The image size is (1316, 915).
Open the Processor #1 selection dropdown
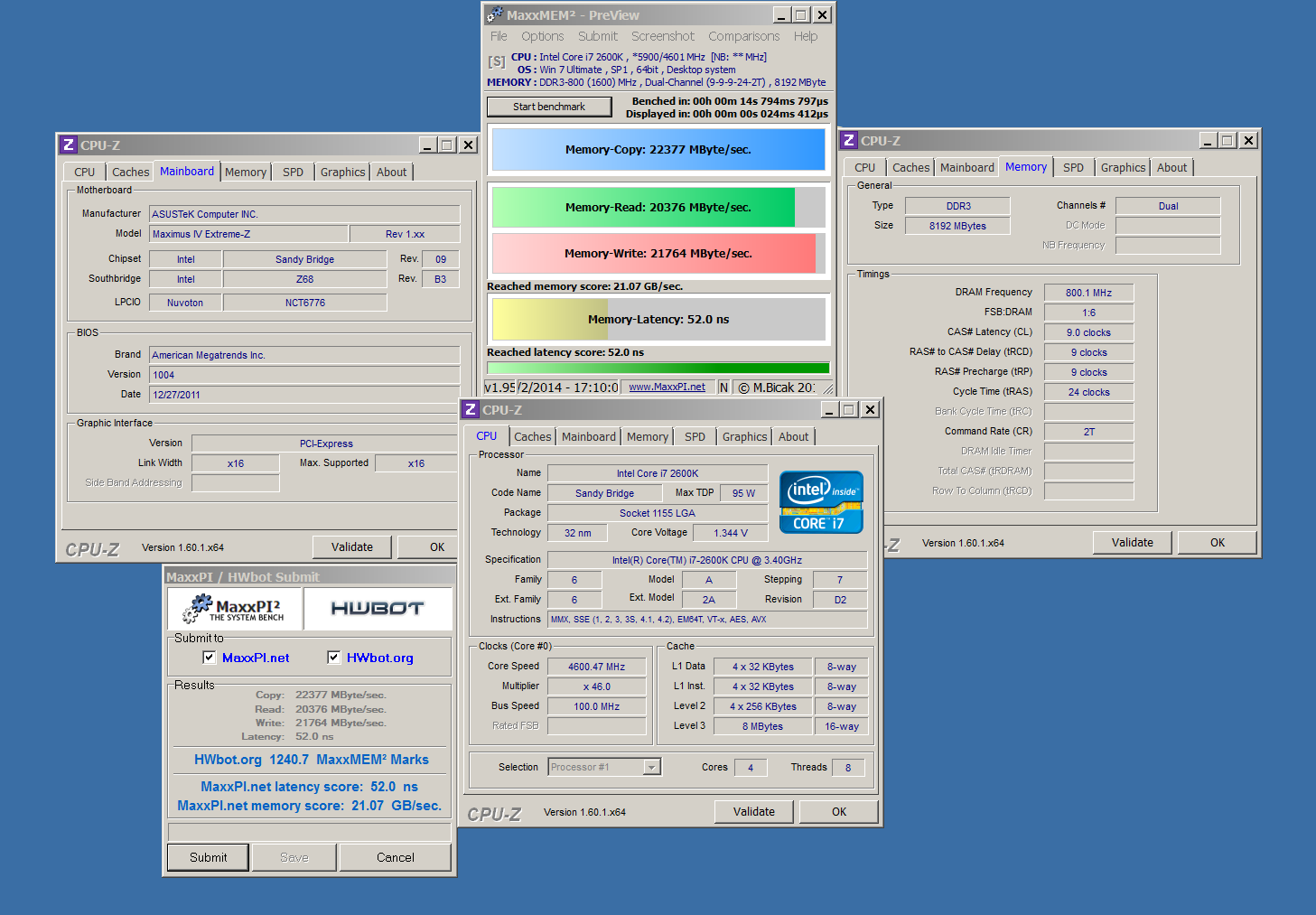(x=652, y=767)
